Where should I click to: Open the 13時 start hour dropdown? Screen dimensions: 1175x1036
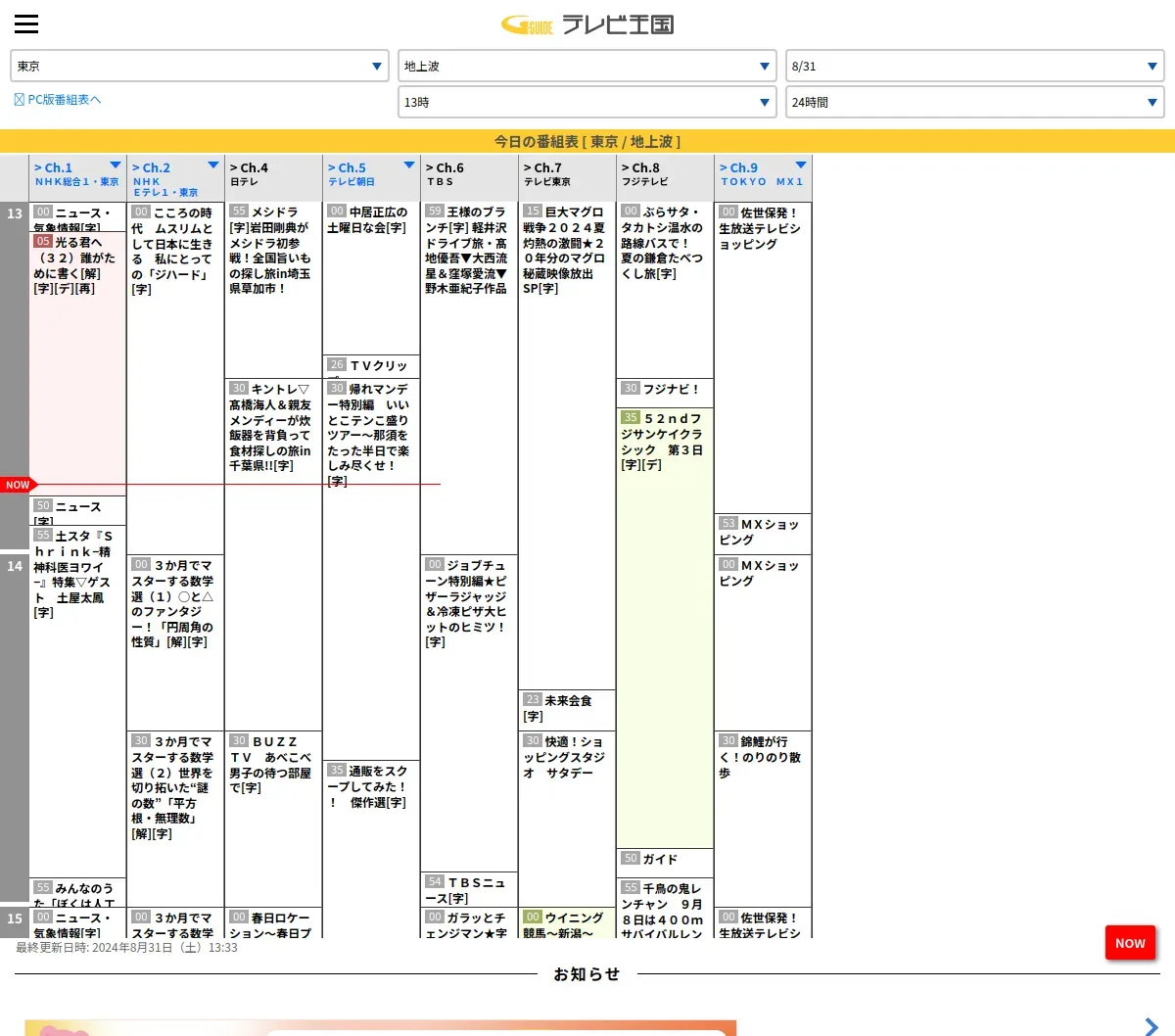coord(587,102)
